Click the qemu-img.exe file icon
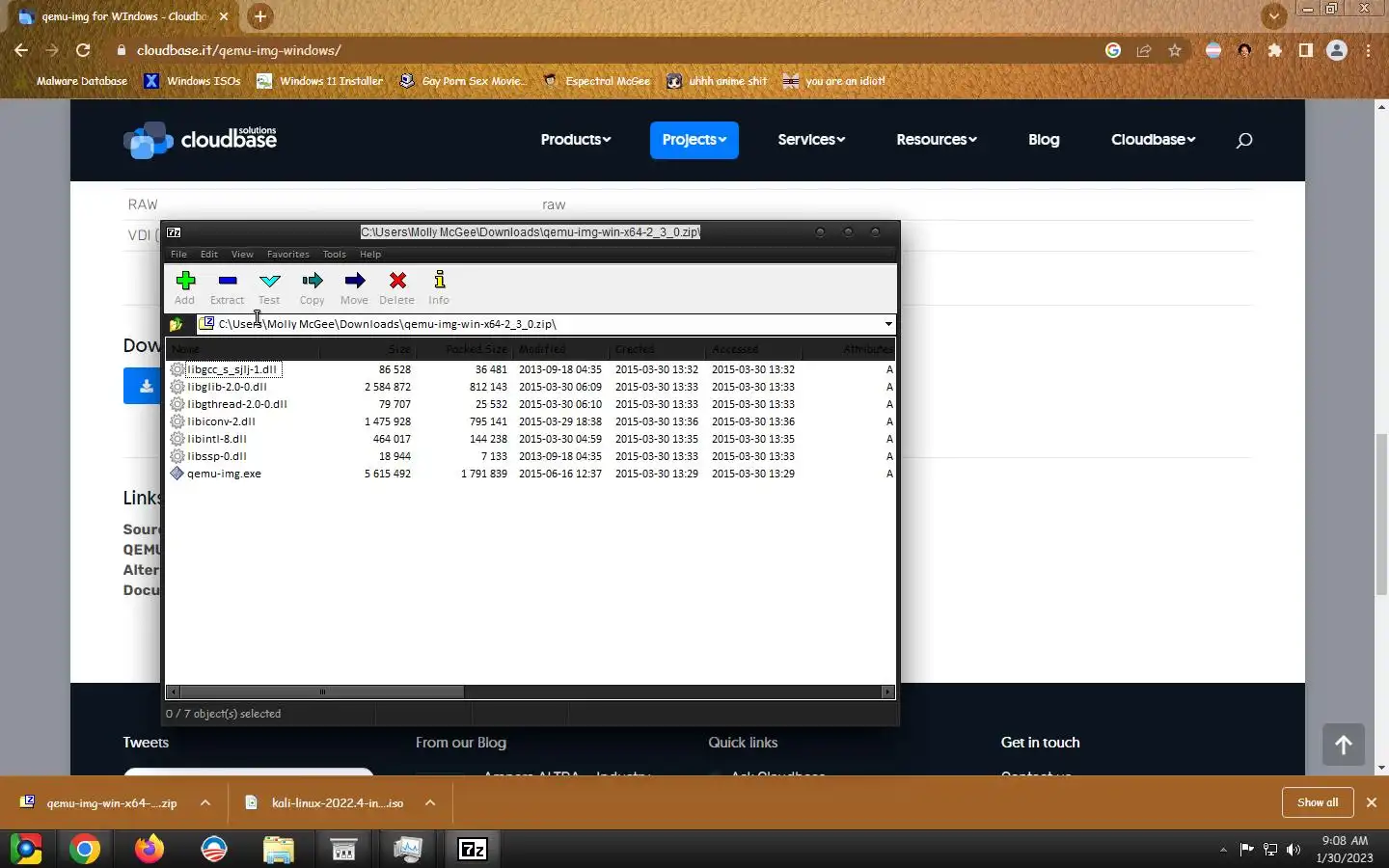The width and height of the screenshot is (1389, 868). [x=177, y=474]
